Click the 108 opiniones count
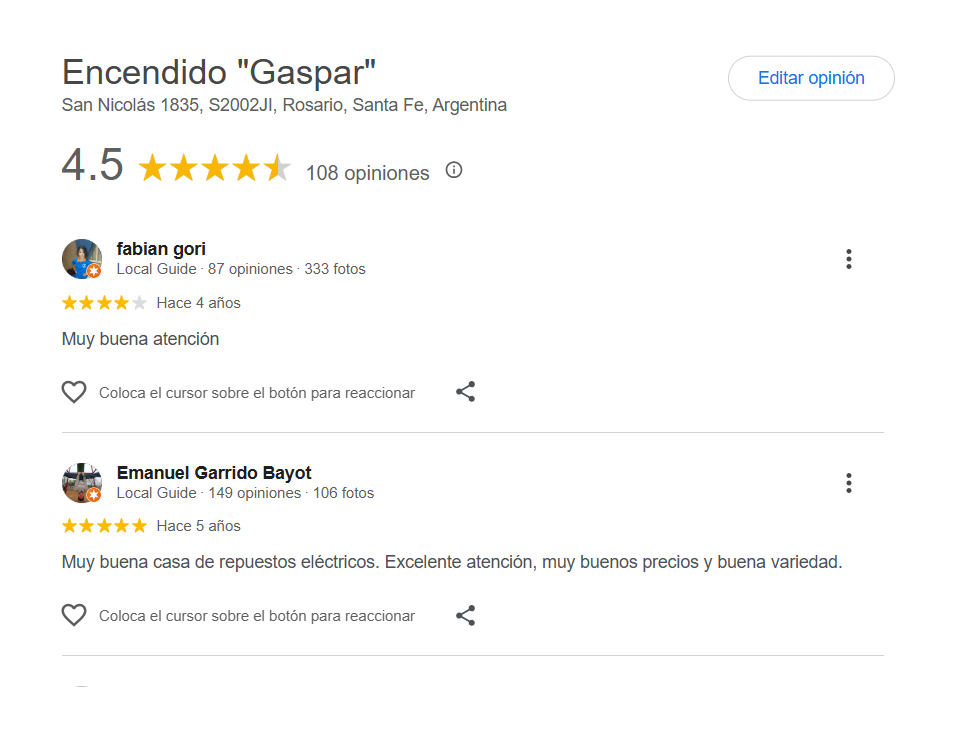The width and height of the screenshot is (954, 734). pos(367,173)
